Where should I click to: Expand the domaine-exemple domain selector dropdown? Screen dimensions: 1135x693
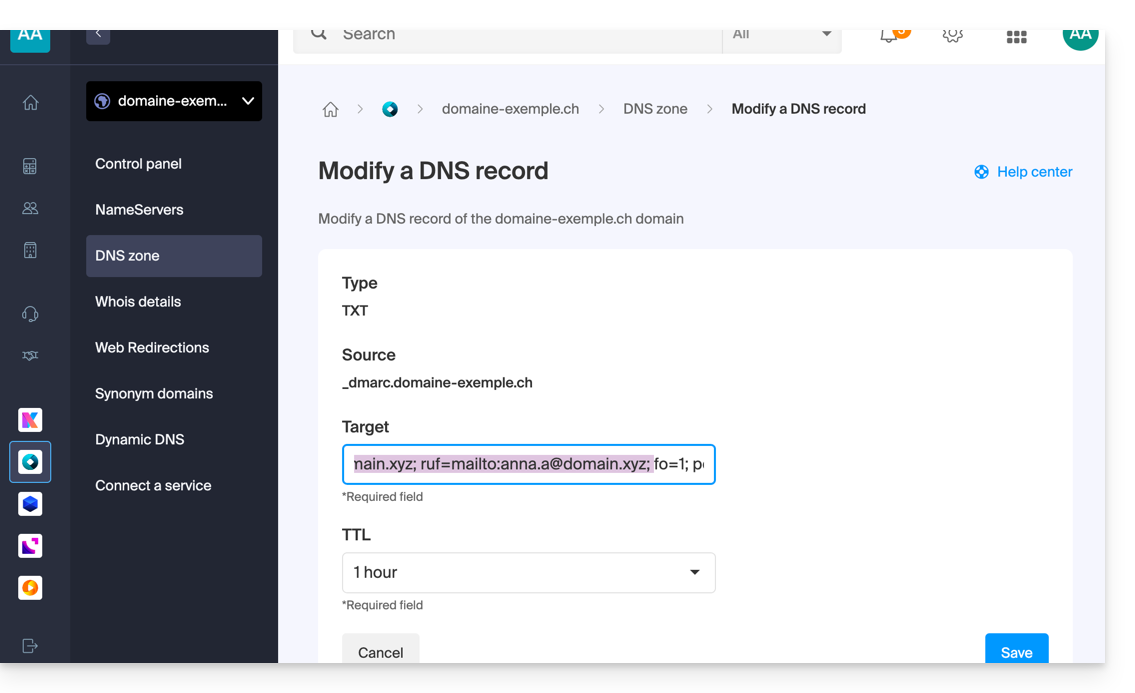point(174,101)
